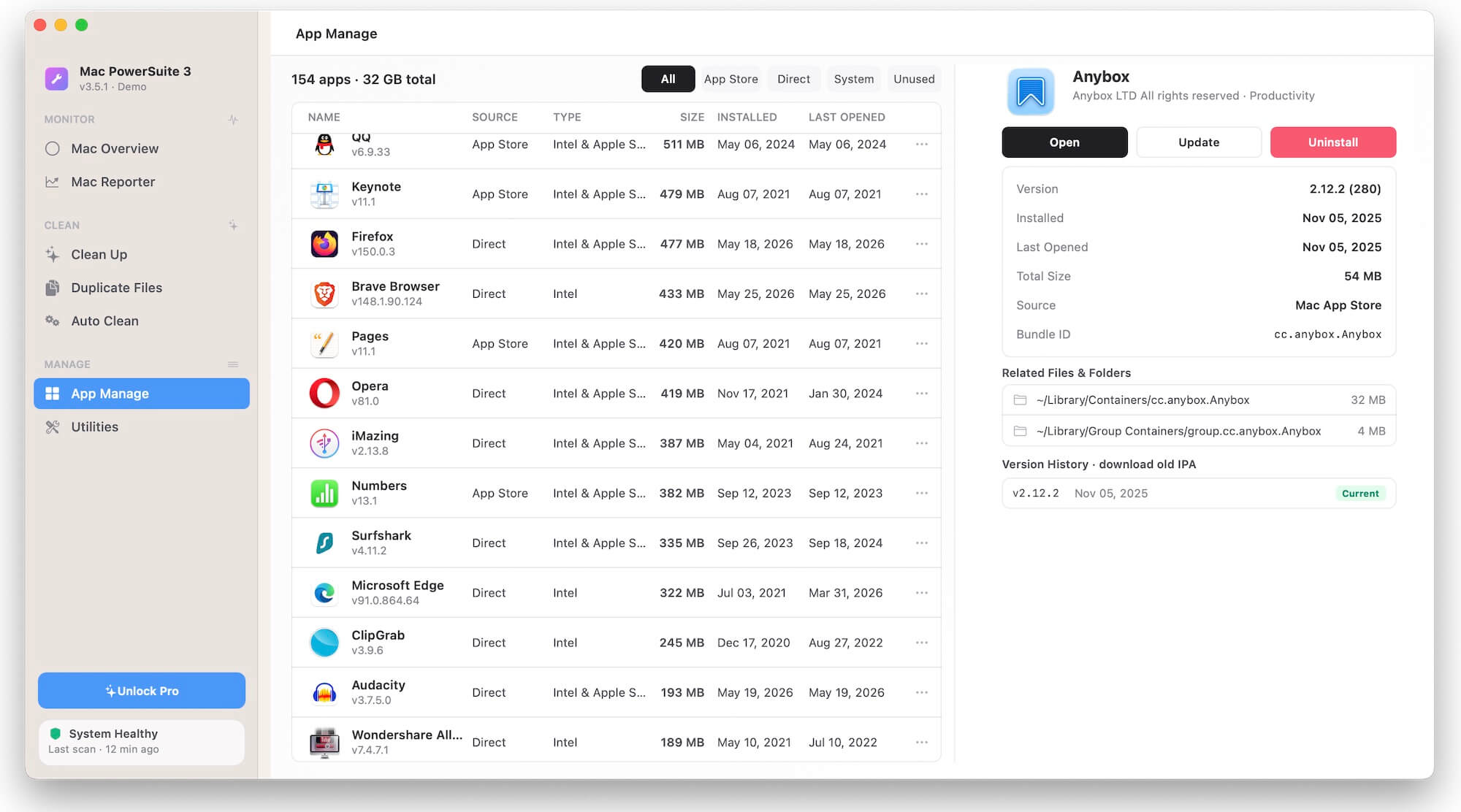
Task: Open more options for Numbers row
Action: (922, 493)
